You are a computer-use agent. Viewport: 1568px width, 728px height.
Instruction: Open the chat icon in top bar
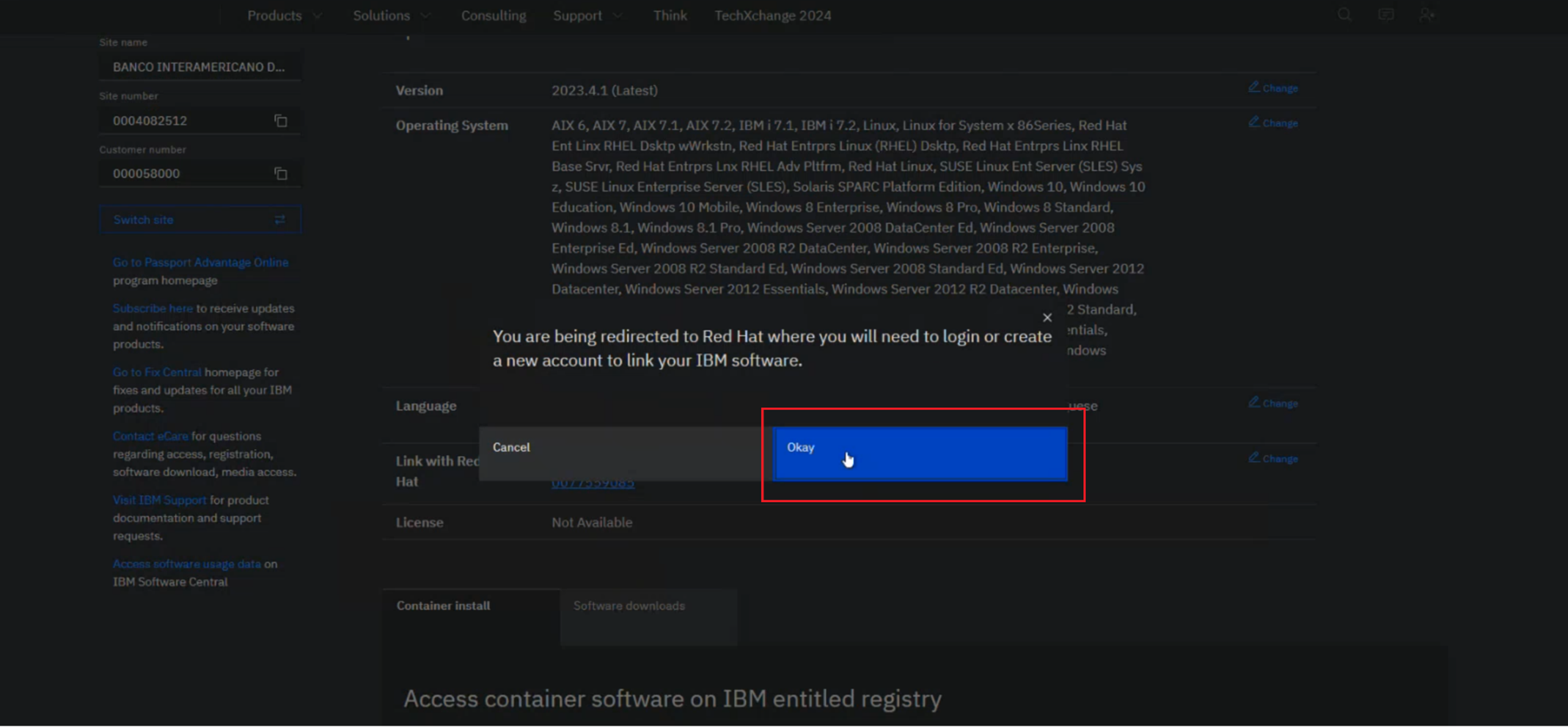point(1385,15)
